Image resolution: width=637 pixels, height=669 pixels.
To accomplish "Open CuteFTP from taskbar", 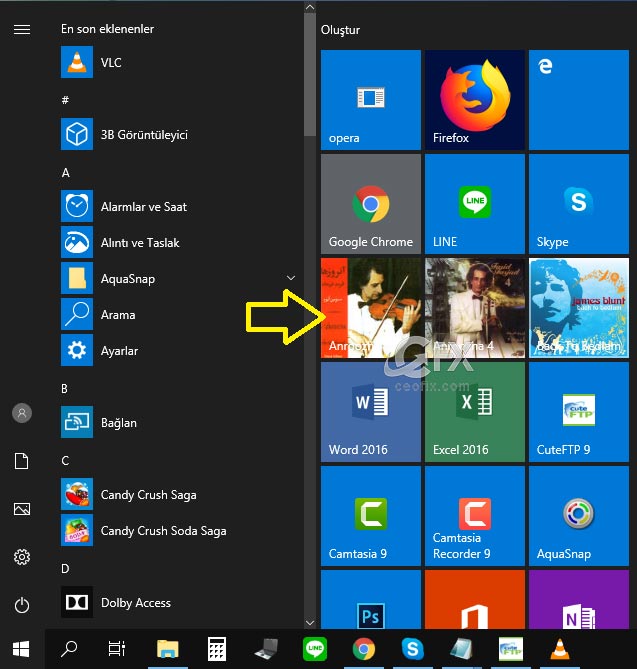I will pos(511,649).
